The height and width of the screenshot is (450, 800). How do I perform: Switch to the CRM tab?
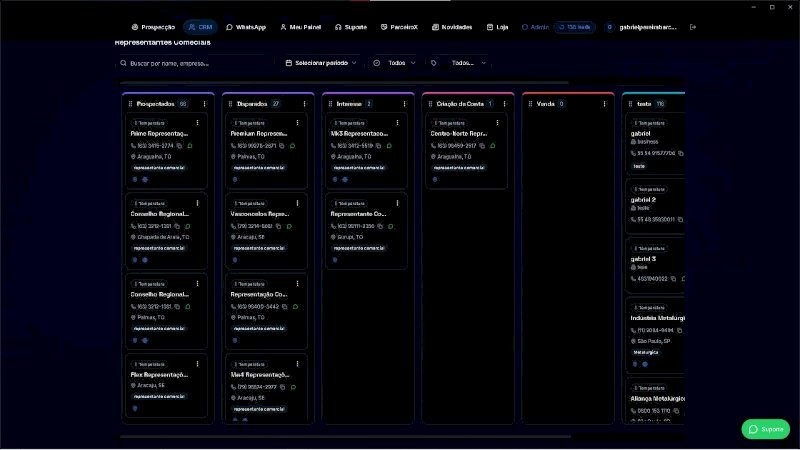200,27
